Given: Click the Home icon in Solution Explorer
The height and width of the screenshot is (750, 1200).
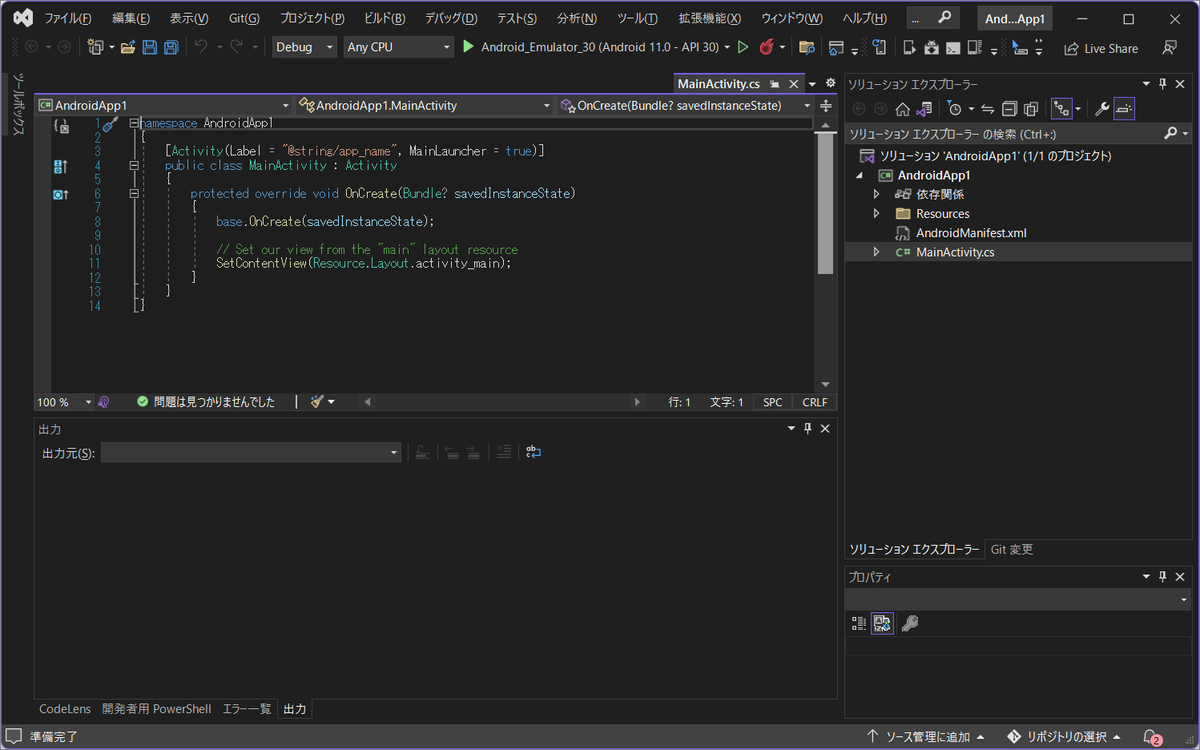Looking at the screenshot, I should [903, 108].
